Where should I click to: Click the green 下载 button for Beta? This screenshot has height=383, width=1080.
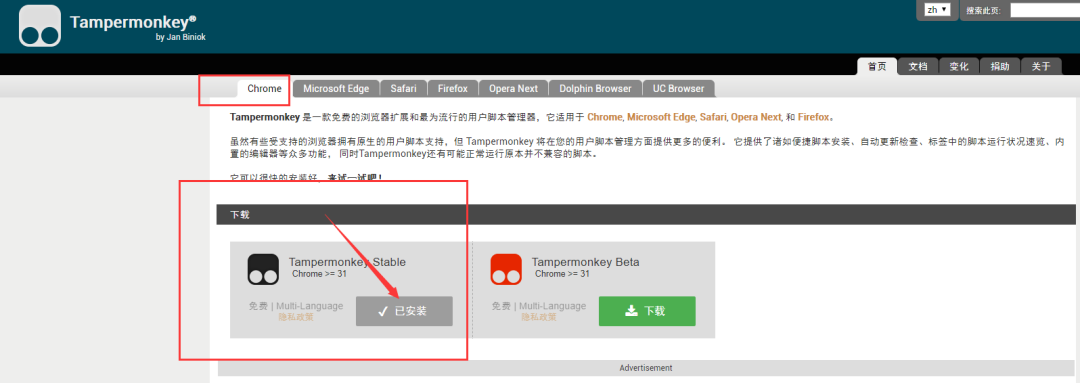pyautogui.click(x=647, y=311)
